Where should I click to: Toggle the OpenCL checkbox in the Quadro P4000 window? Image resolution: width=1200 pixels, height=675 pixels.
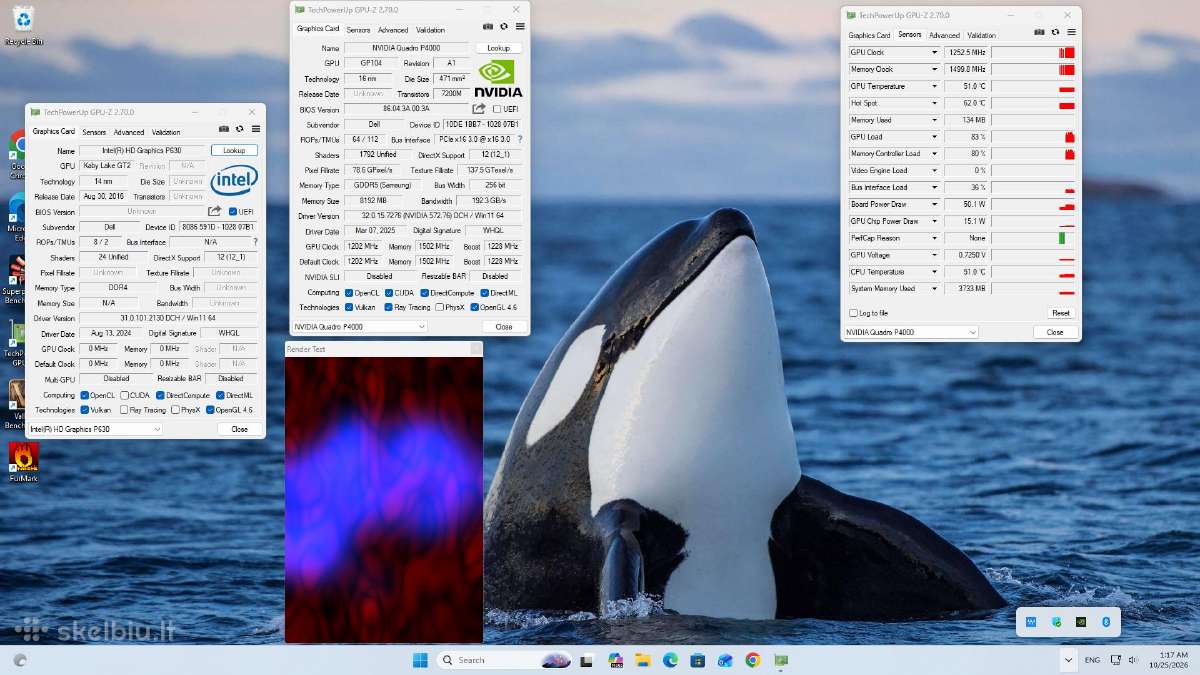pyautogui.click(x=348, y=293)
